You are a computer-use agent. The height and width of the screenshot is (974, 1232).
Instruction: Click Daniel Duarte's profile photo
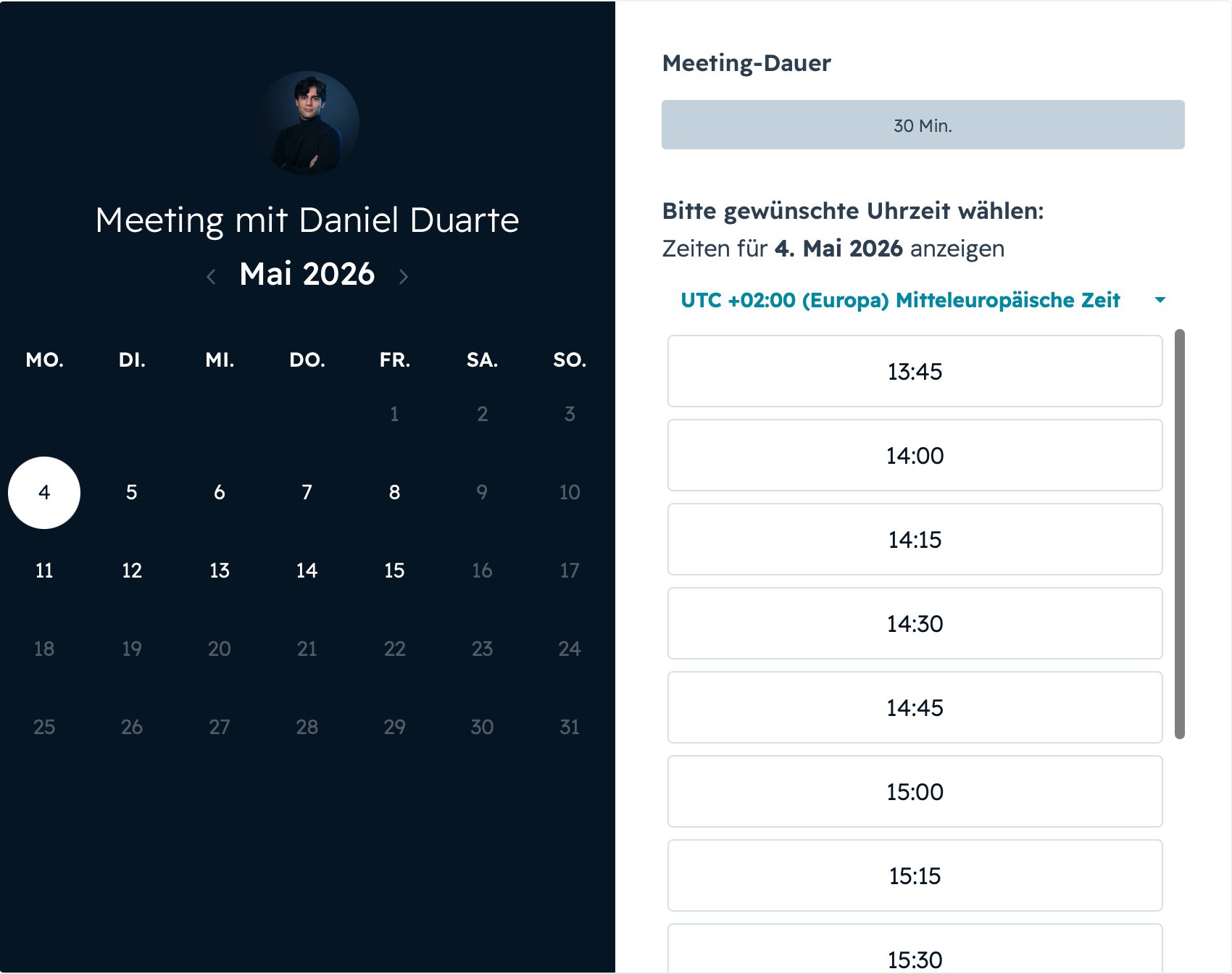tap(307, 123)
